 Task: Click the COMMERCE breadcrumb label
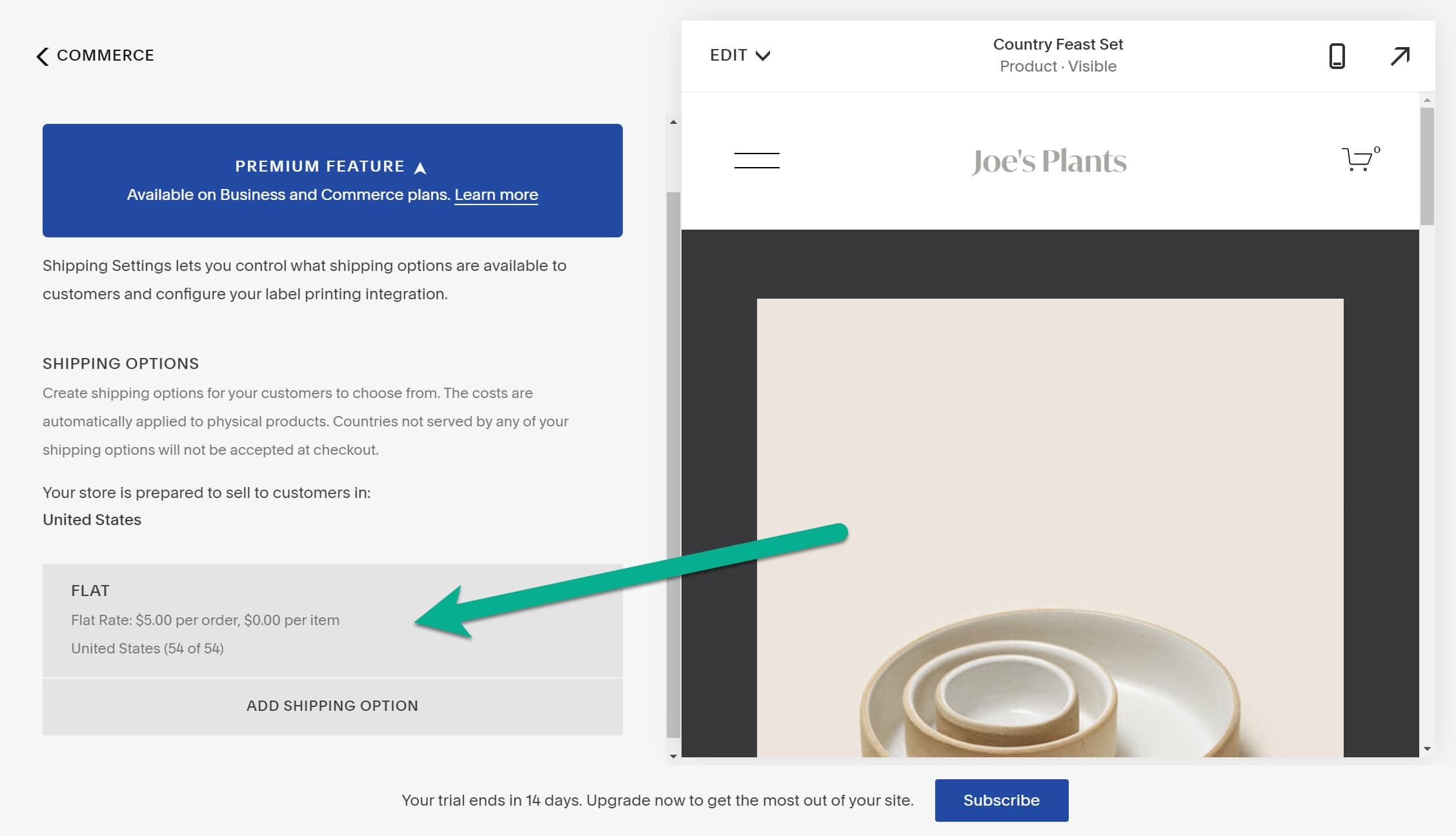[x=105, y=55]
